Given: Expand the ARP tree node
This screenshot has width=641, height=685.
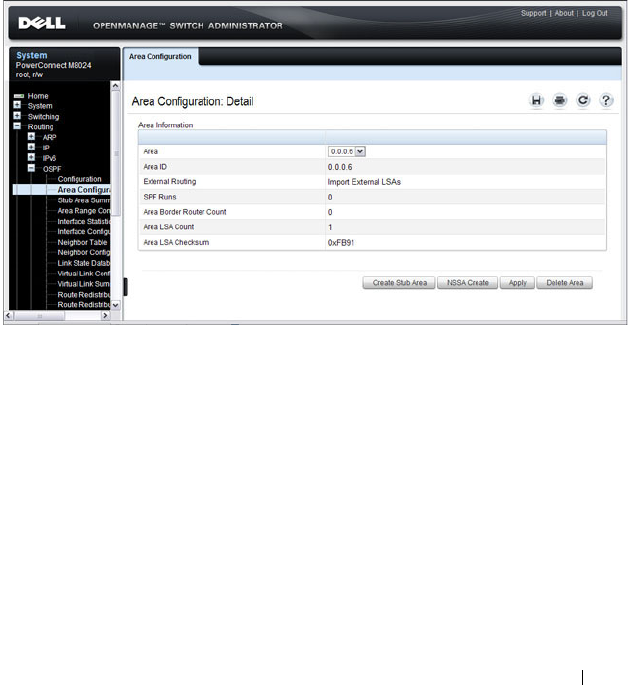Looking at the screenshot, I should pyautogui.click(x=31, y=136).
